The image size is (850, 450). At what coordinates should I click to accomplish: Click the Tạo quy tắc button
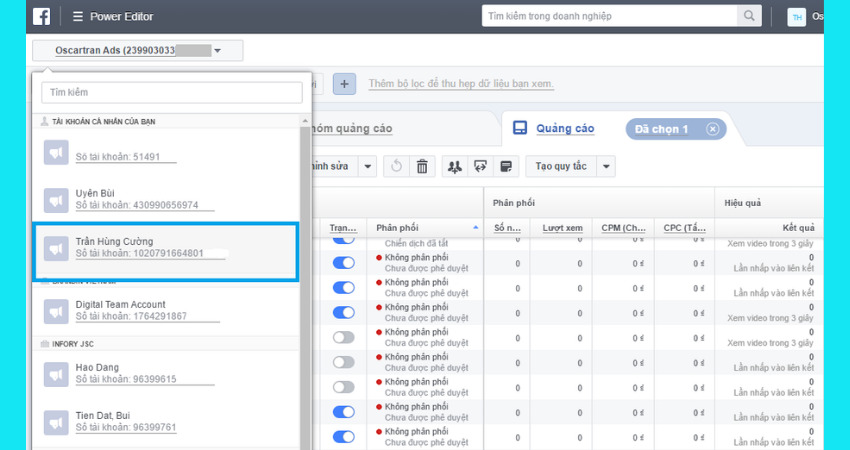pyautogui.click(x=561, y=166)
